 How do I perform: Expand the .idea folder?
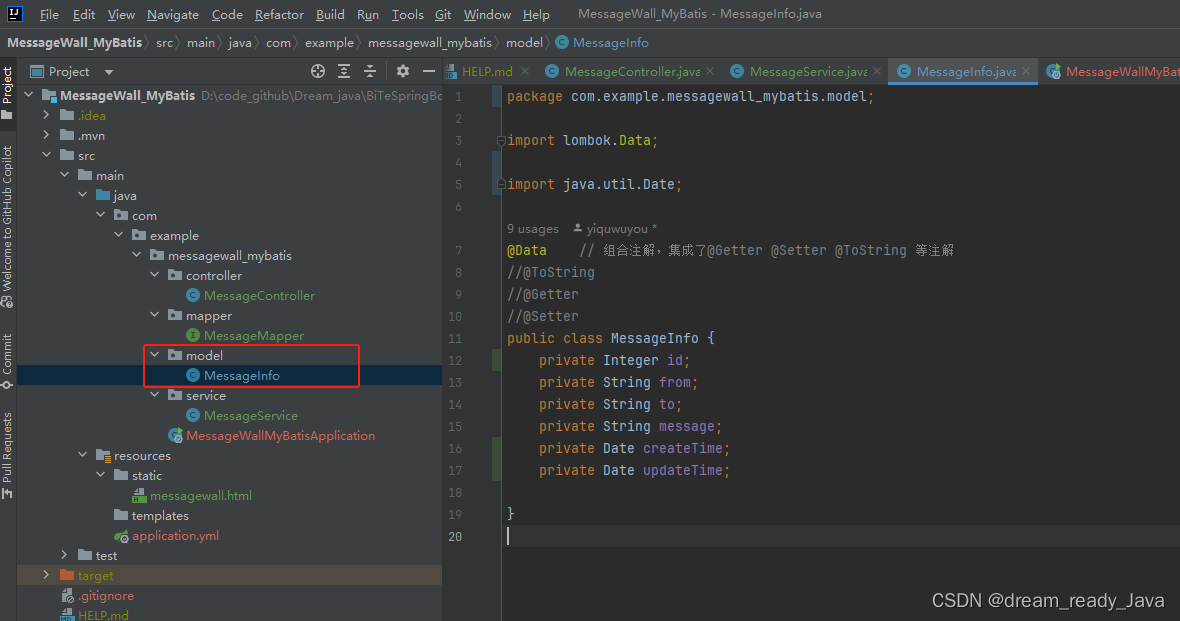click(47, 115)
